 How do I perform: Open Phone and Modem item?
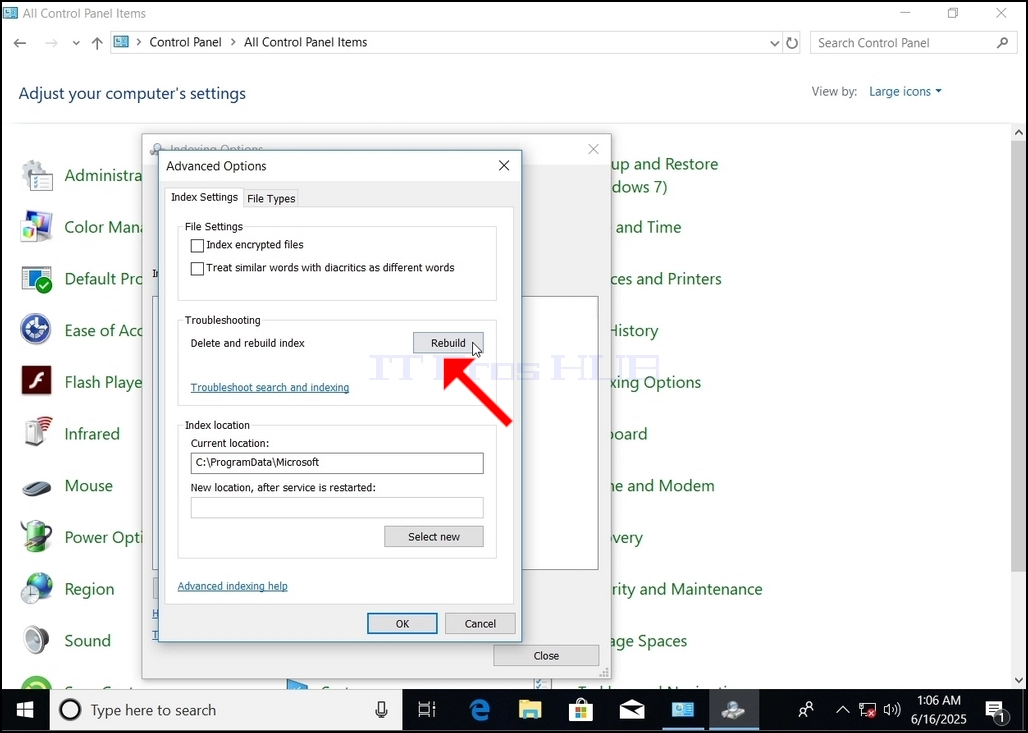point(663,486)
